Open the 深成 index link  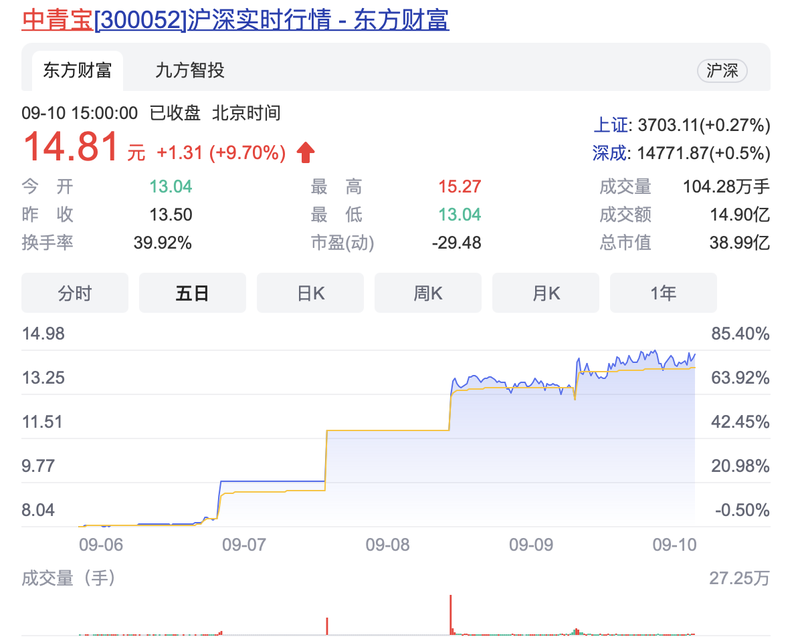pyautogui.click(x=610, y=153)
